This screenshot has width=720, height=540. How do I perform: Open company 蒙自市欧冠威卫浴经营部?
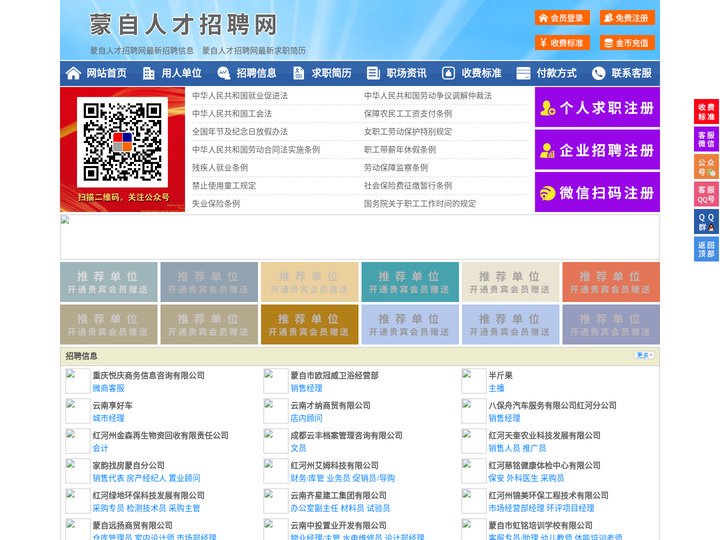click(x=335, y=375)
